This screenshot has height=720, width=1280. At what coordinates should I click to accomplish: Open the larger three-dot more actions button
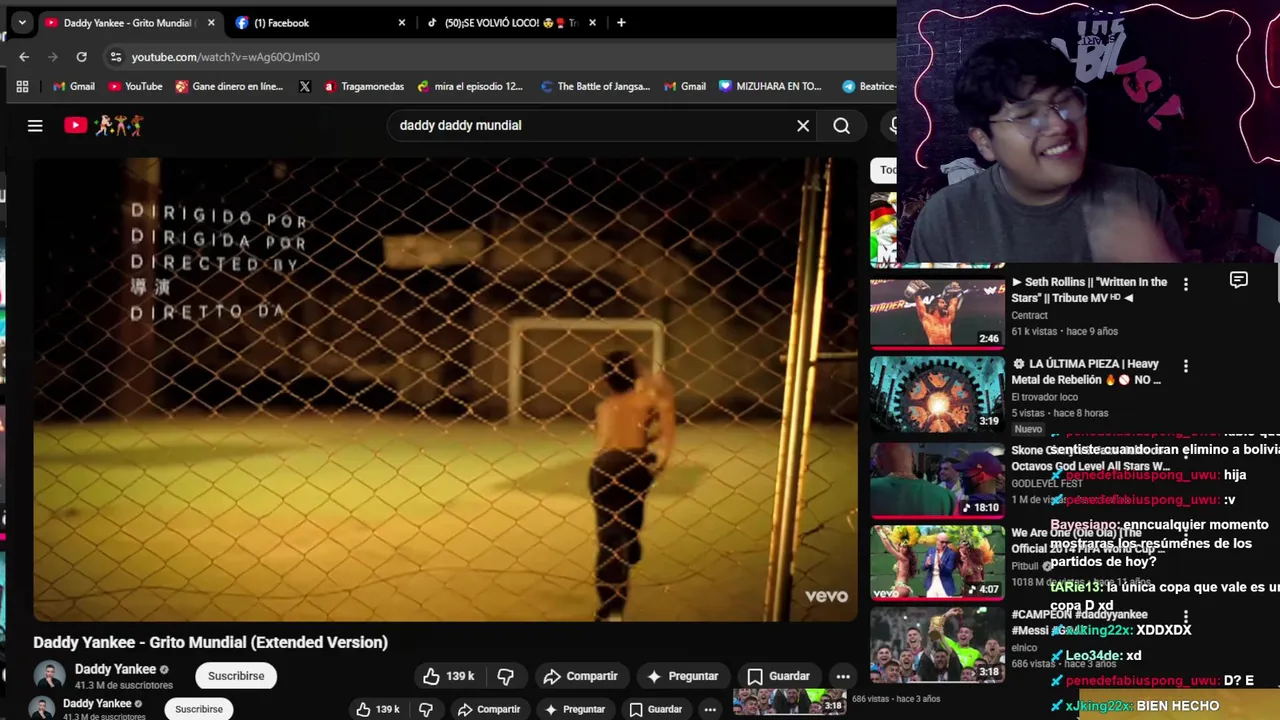(843, 676)
